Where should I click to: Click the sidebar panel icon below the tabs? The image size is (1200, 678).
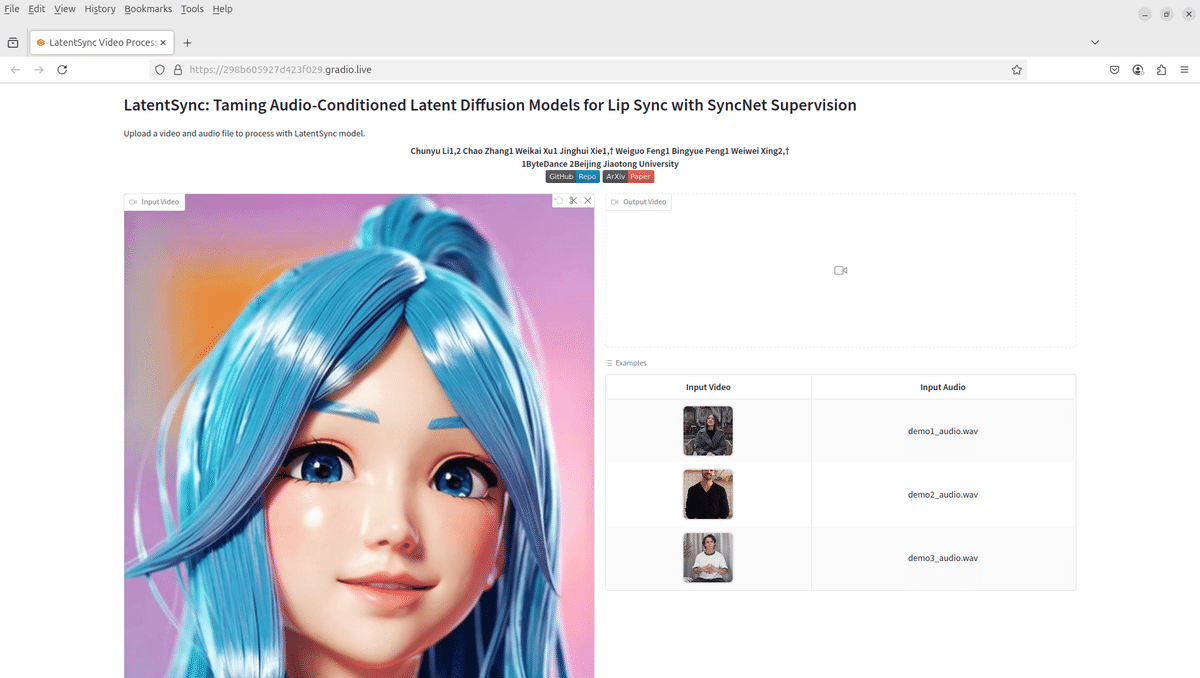point(13,42)
